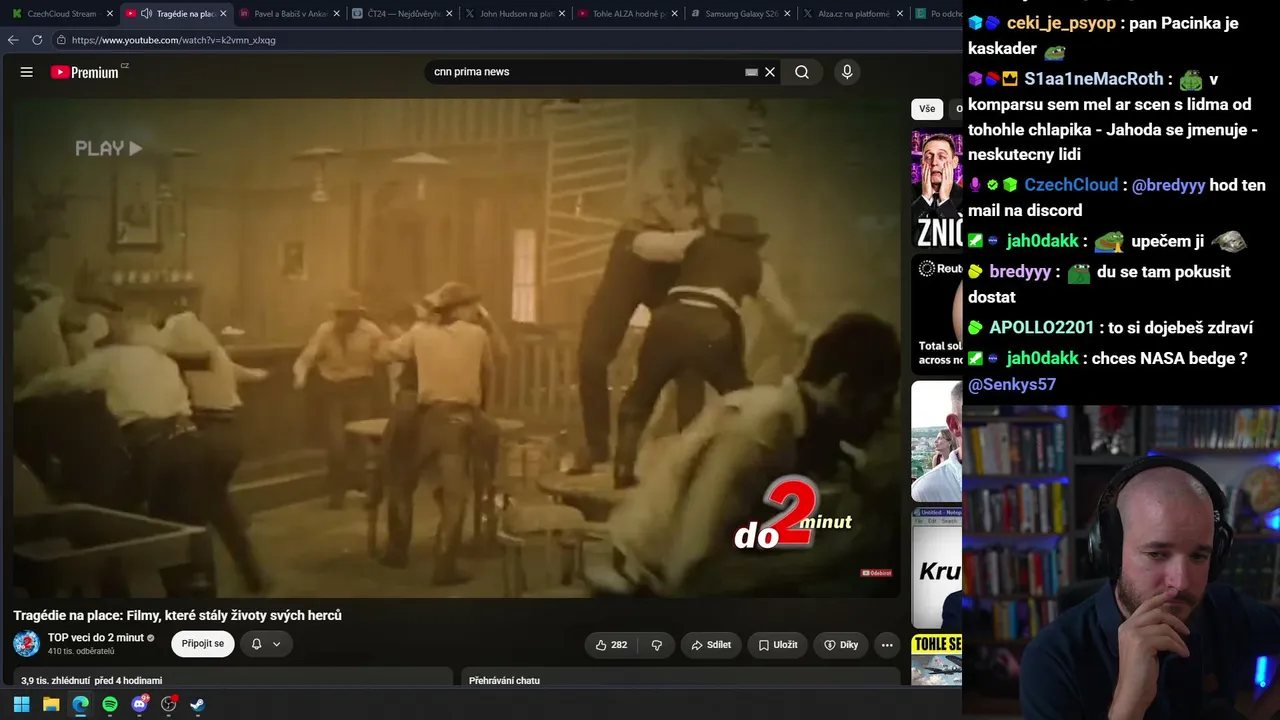Open the ZNIČ recommended video thumbnail
This screenshot has height=720, width=1280.
click(x=937, y=189)
